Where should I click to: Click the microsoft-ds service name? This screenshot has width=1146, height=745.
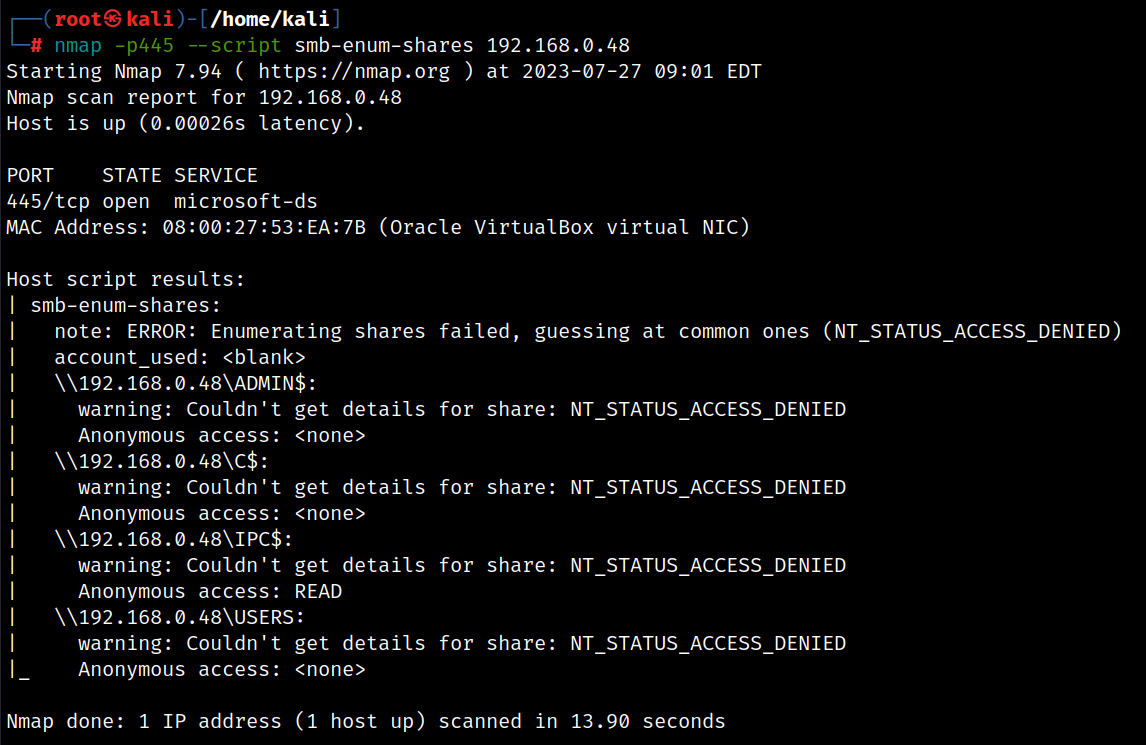[246, 202]
